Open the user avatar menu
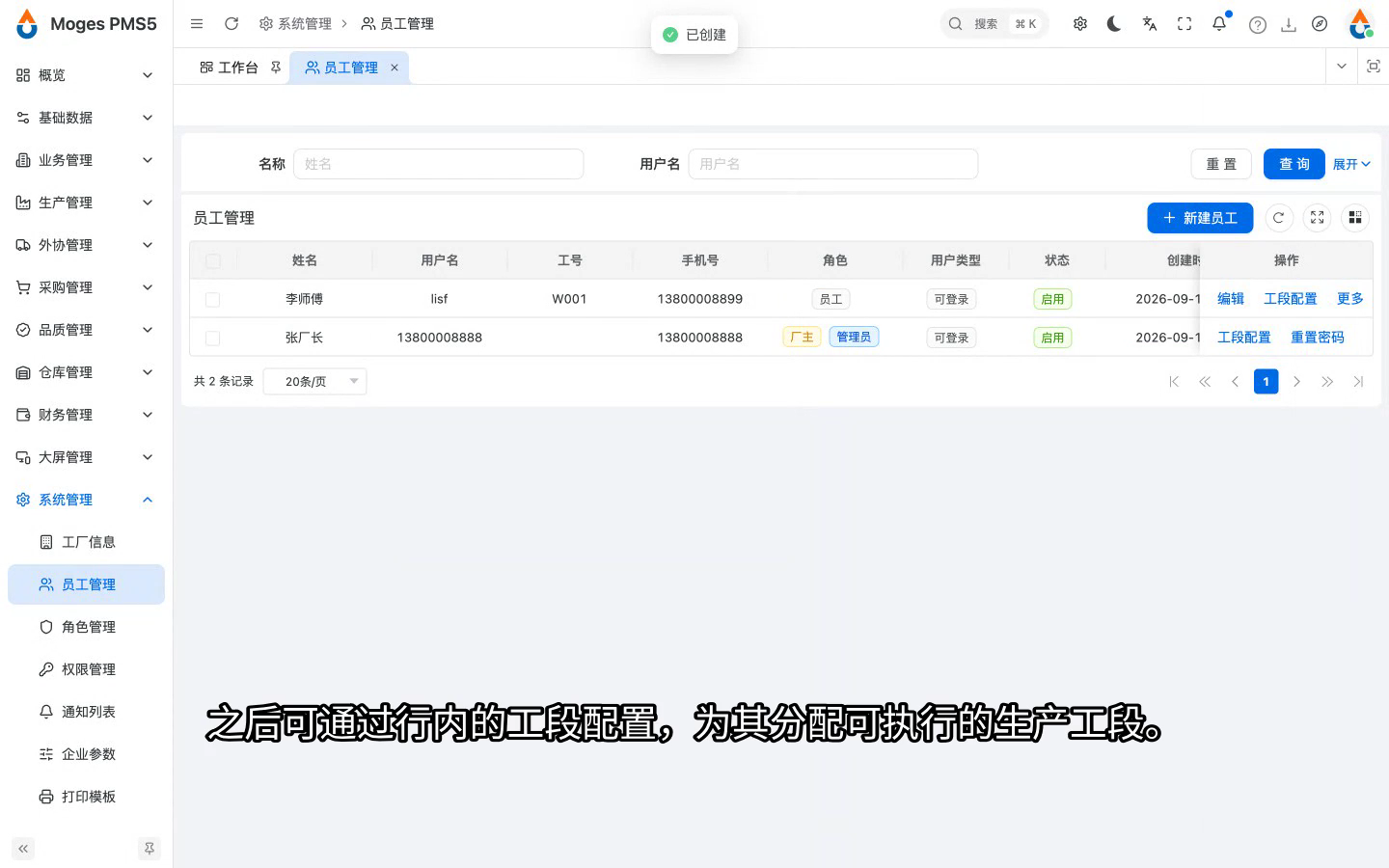The width and height of the screenshot is (1389, 868). (1360, 24)
